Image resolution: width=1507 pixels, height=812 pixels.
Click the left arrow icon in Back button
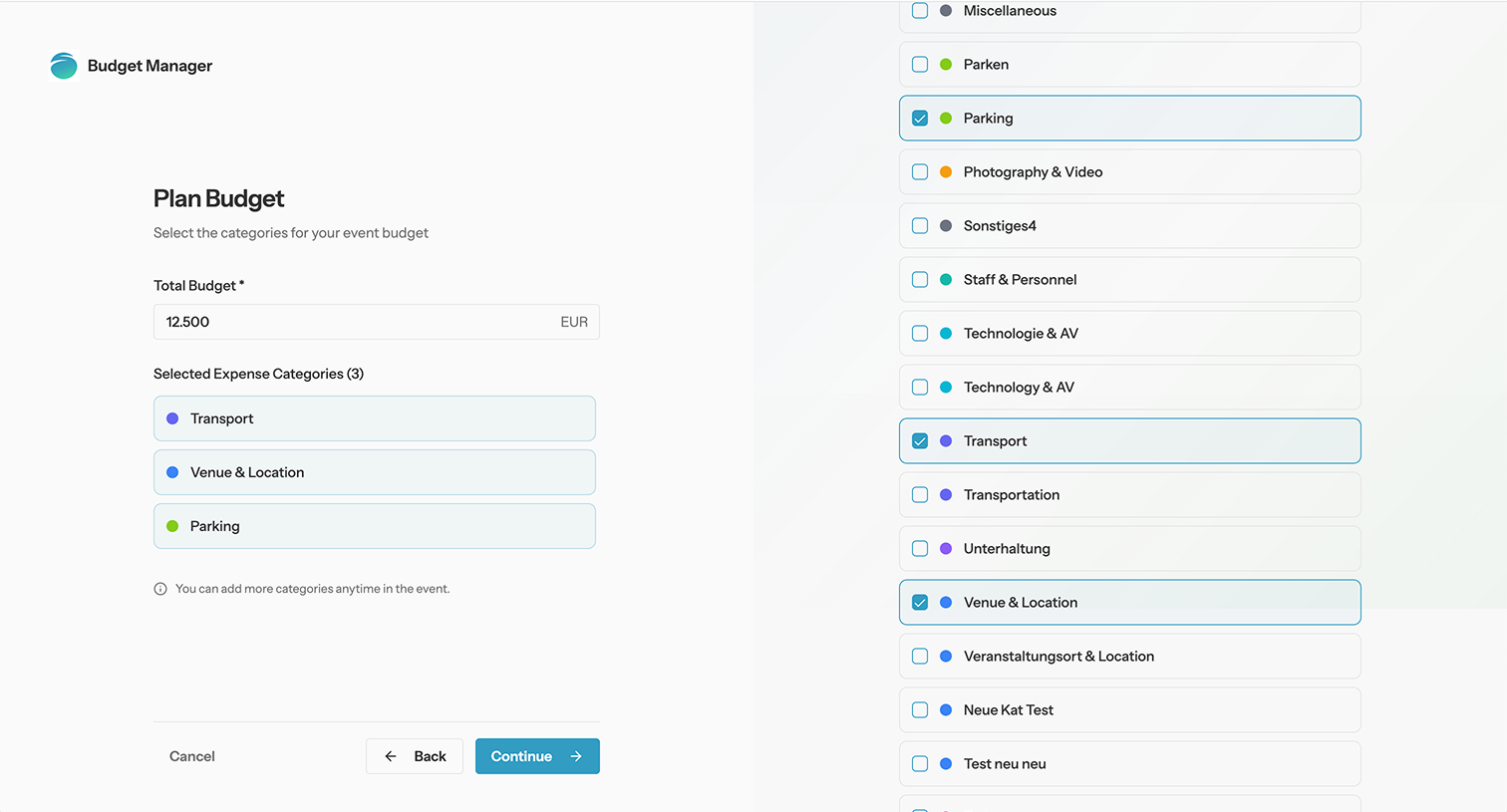pyautogui.click(x=391, y=756)
